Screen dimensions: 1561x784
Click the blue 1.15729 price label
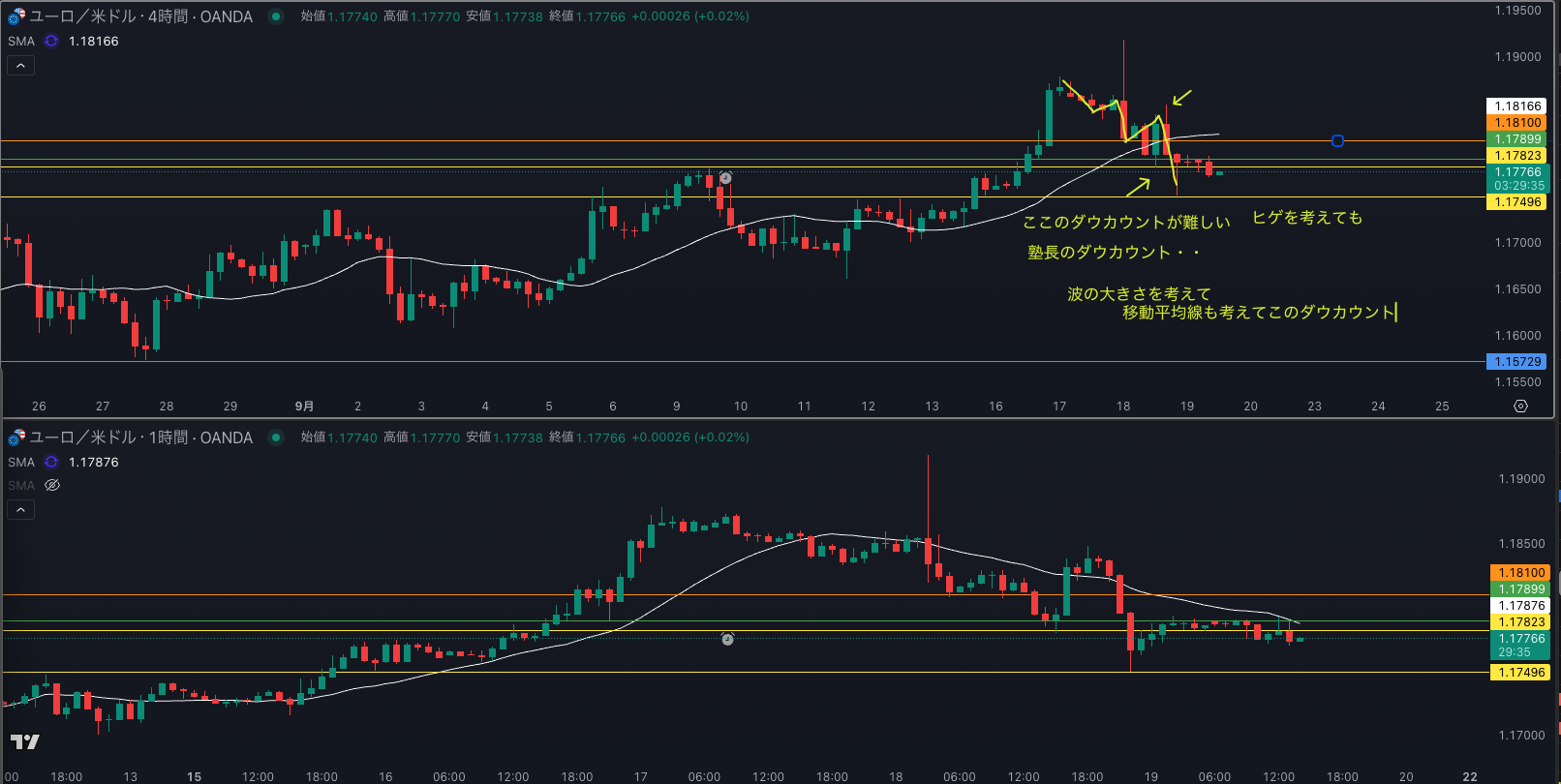click(1516, 362)
